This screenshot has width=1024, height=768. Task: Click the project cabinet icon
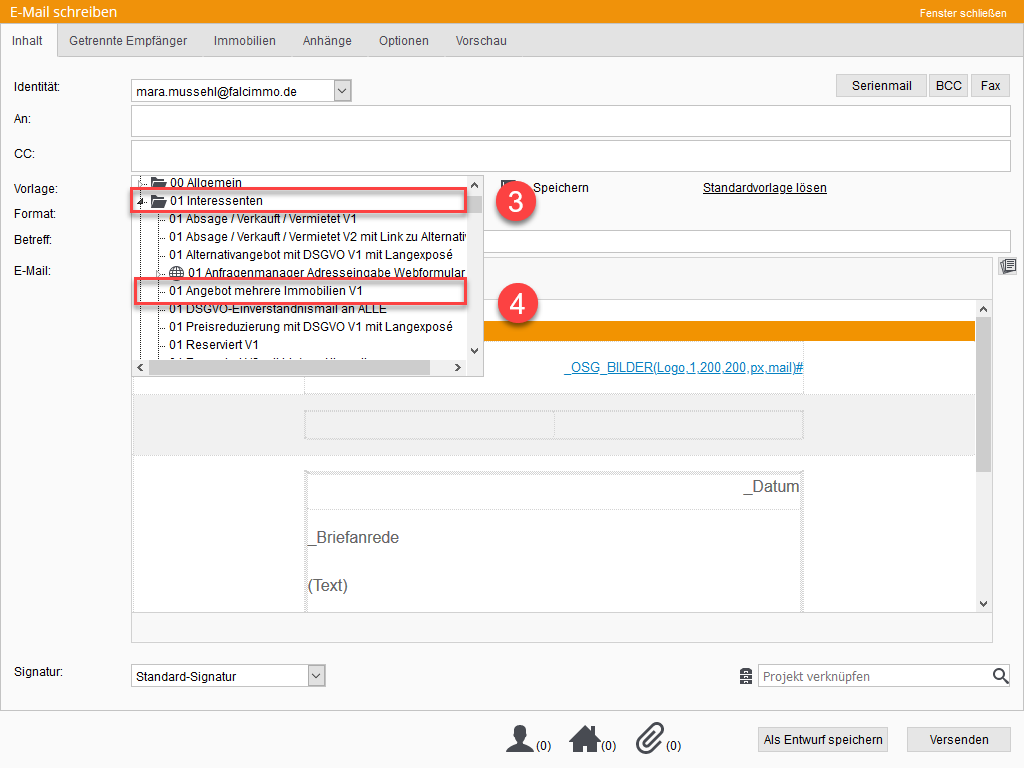pyautogui.click(x=746, y=677)
